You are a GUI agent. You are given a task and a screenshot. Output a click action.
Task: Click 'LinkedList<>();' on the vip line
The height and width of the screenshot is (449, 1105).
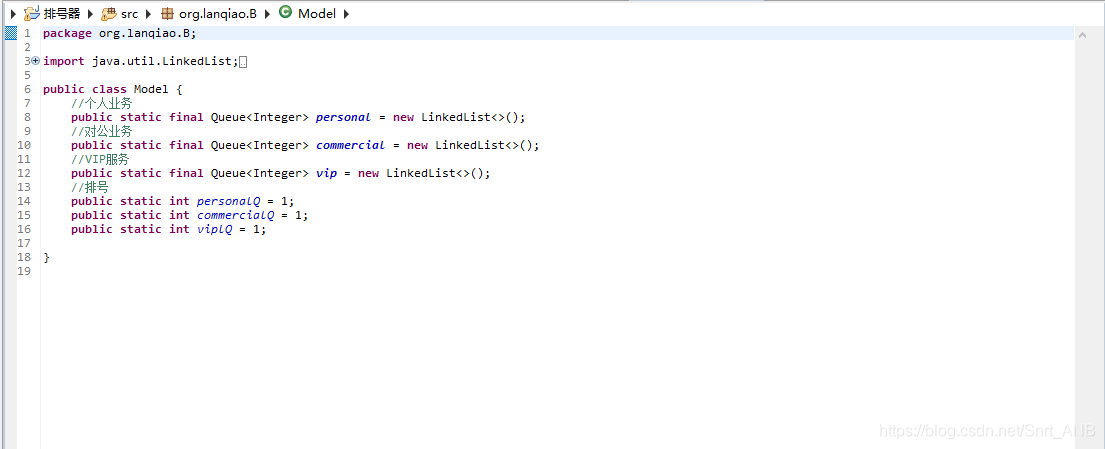438,173
